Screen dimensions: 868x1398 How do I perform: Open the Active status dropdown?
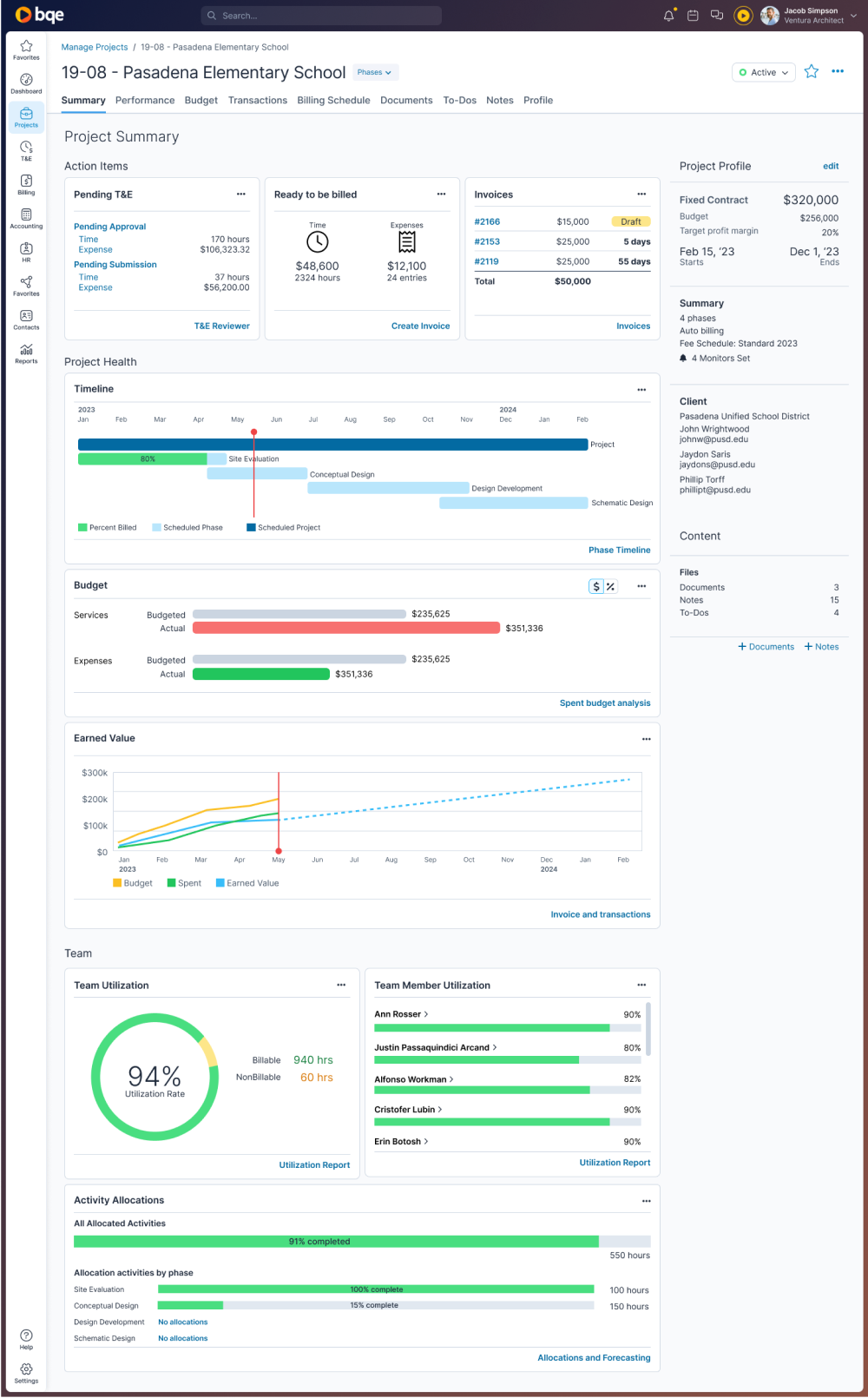tap(764, 73)
